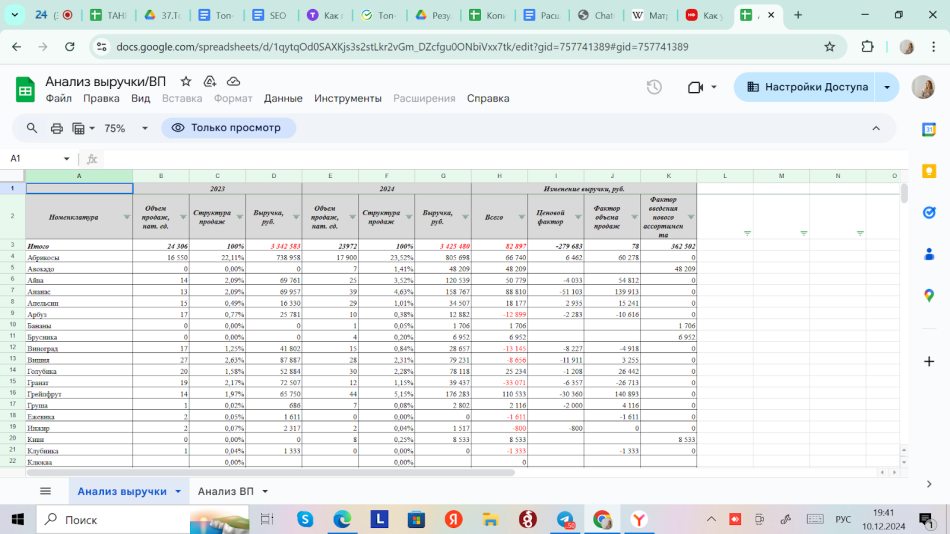Open version history clock icon
The width and height of the screenshot is (950, 534).
pos(654,87)
